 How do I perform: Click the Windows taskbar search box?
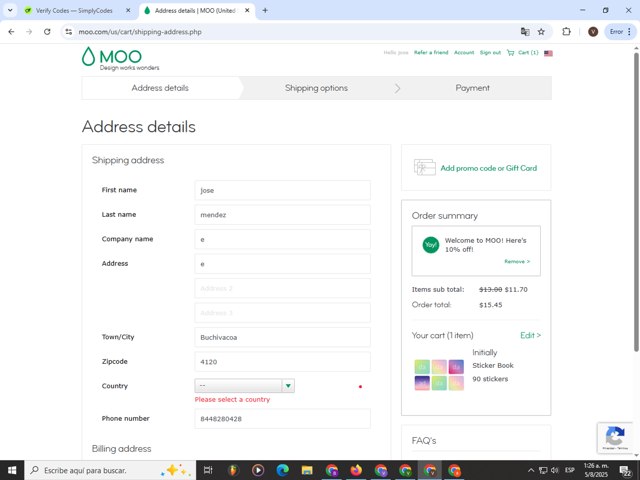(110, 470)
